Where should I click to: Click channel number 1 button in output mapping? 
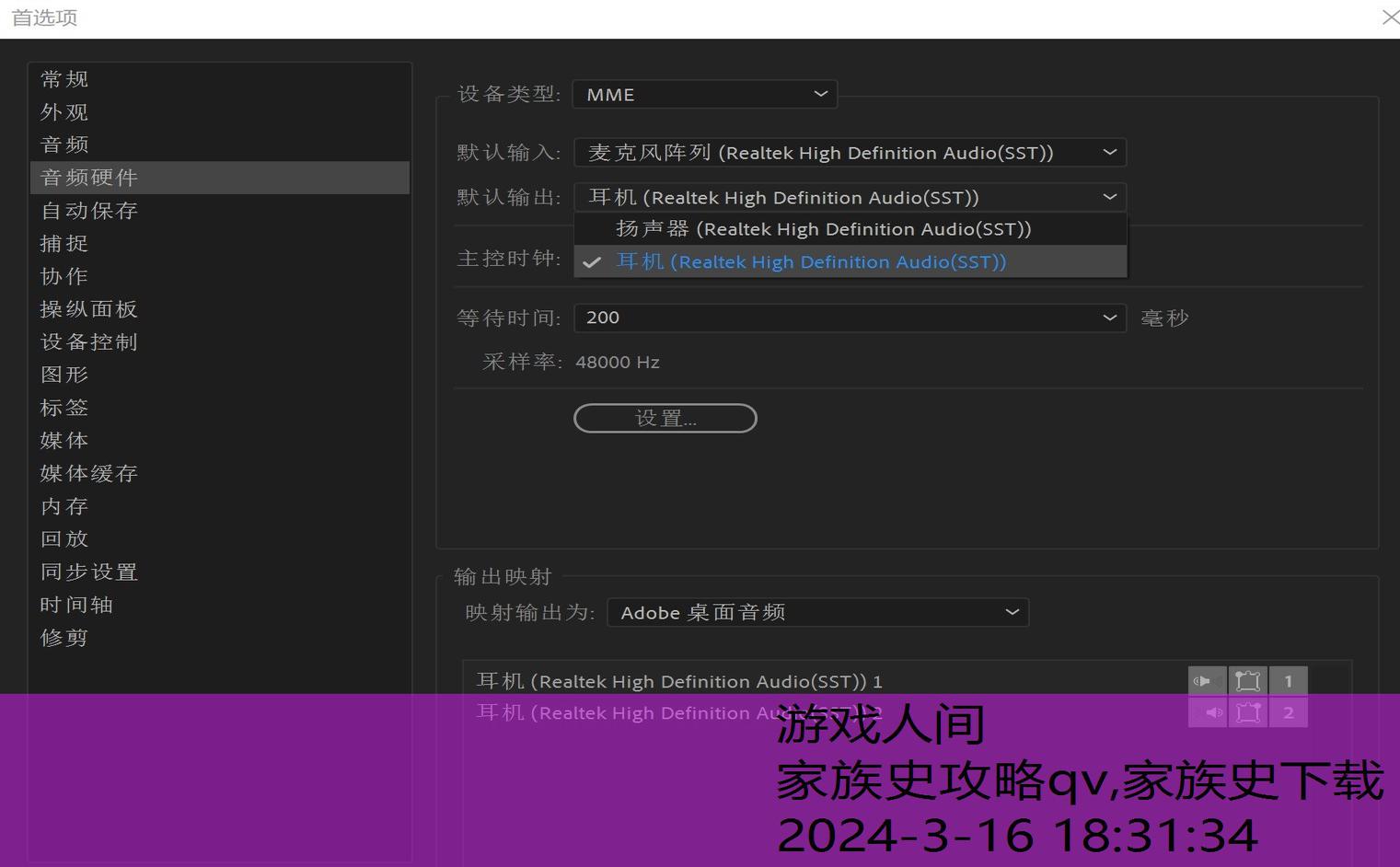pyautogui.click(x=1289, y=681)
